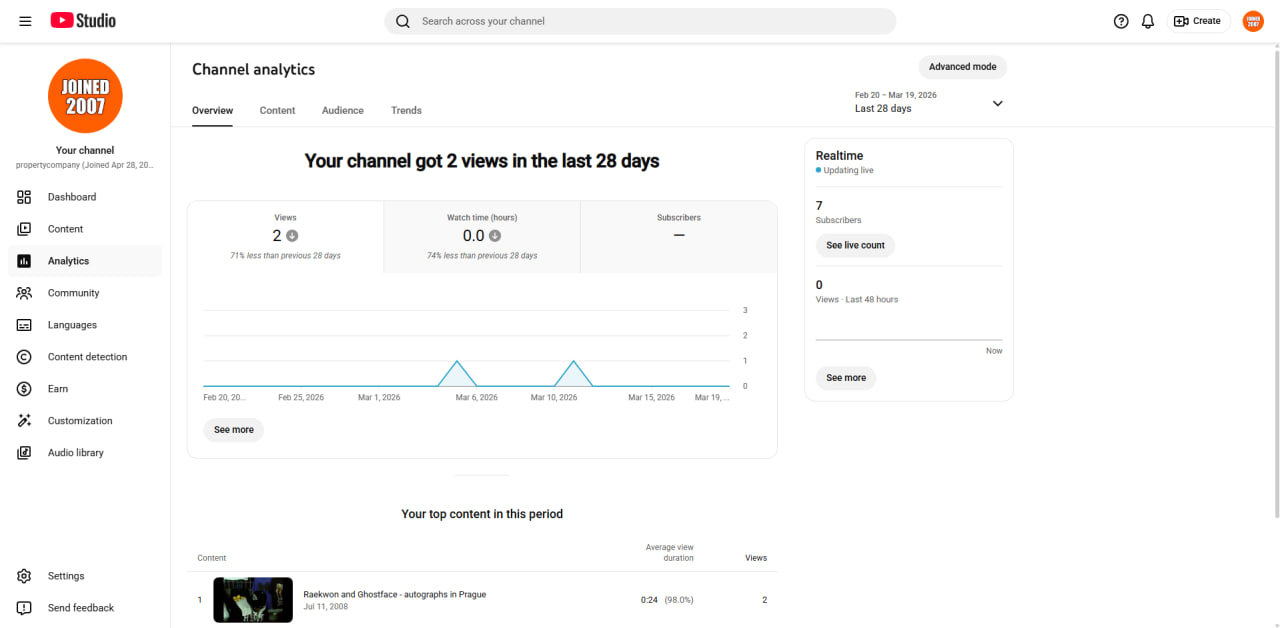Switch to the Audience tab

coord(343,110)
